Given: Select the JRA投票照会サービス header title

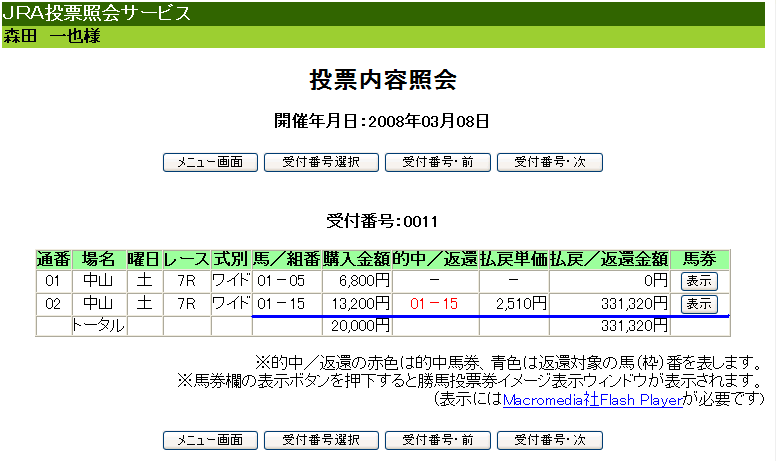Looking at the screenshot, I should tap(97, 13).
